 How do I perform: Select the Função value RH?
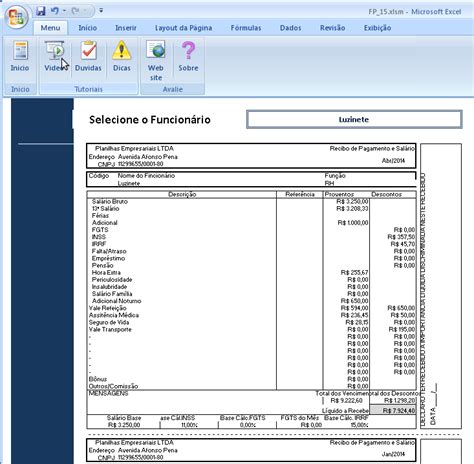pyautogui.click(x=329, y=183)
